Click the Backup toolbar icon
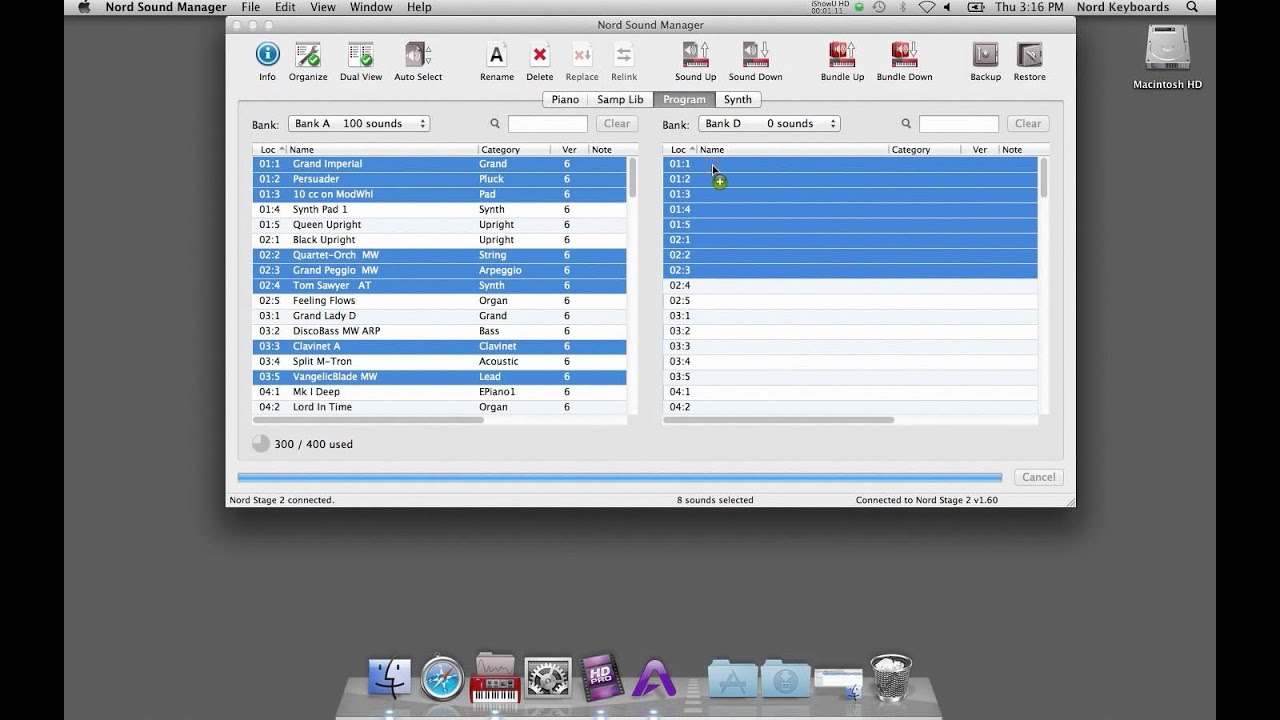The height and width of the screenshot is (720, 1280). click(985, 61)
